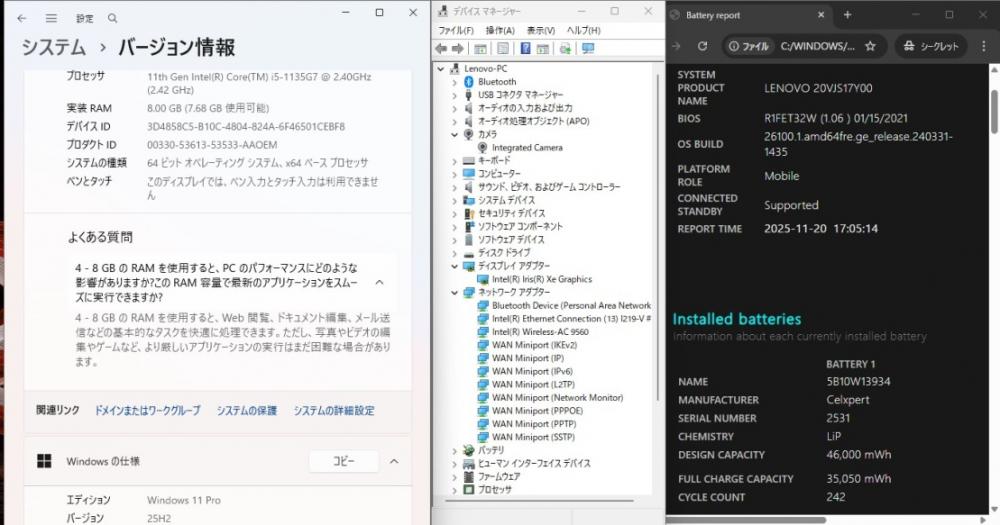Select WAN Miniport (Network Monitor)

tap(557, 397)
